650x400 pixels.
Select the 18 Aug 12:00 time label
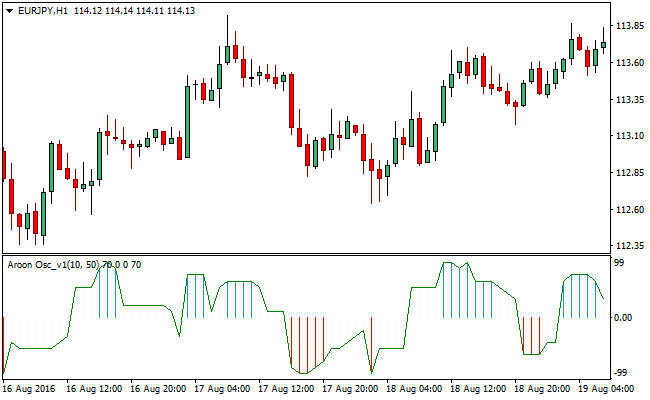pyautogui.click(x=478, y=388)
